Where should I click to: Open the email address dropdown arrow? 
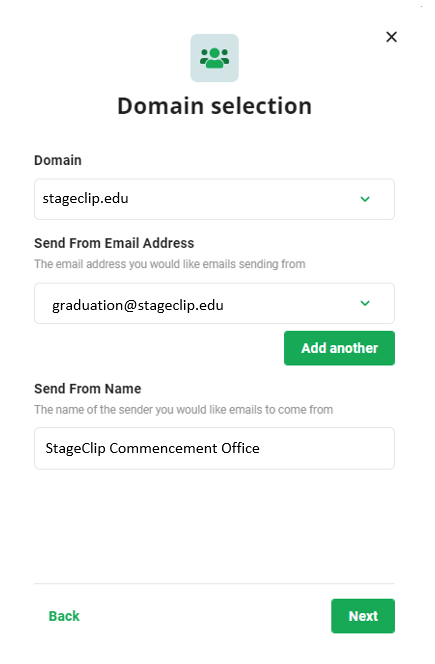(365, 303)
